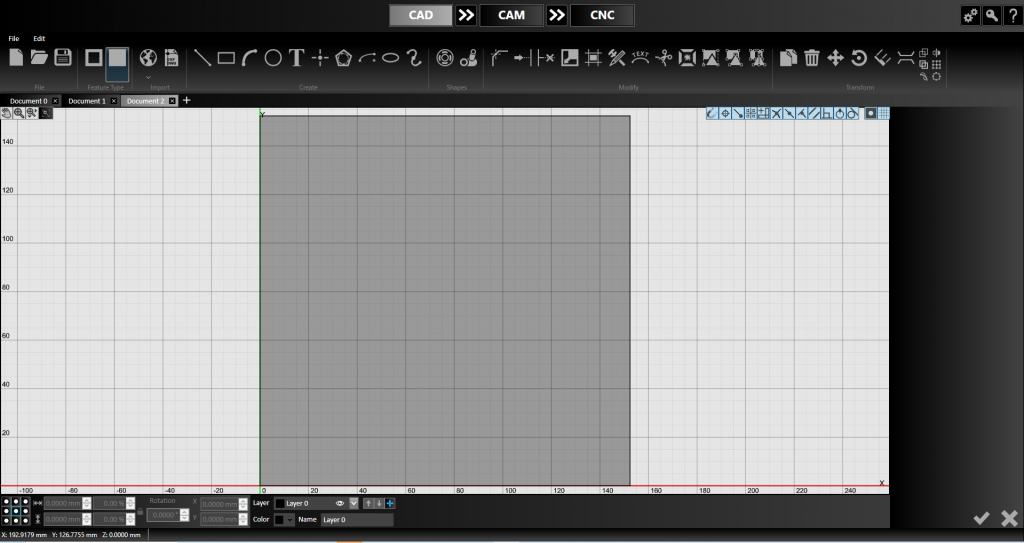Screen dimensions: 1024x543
Task: Import a DXF/SVG file with the document icon
Action: pyautogui.click(x=172, y=58)
